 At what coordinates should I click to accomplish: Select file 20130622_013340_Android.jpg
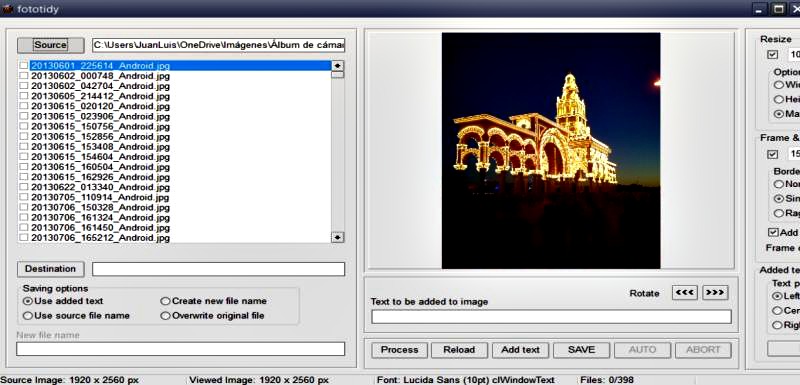101,187
